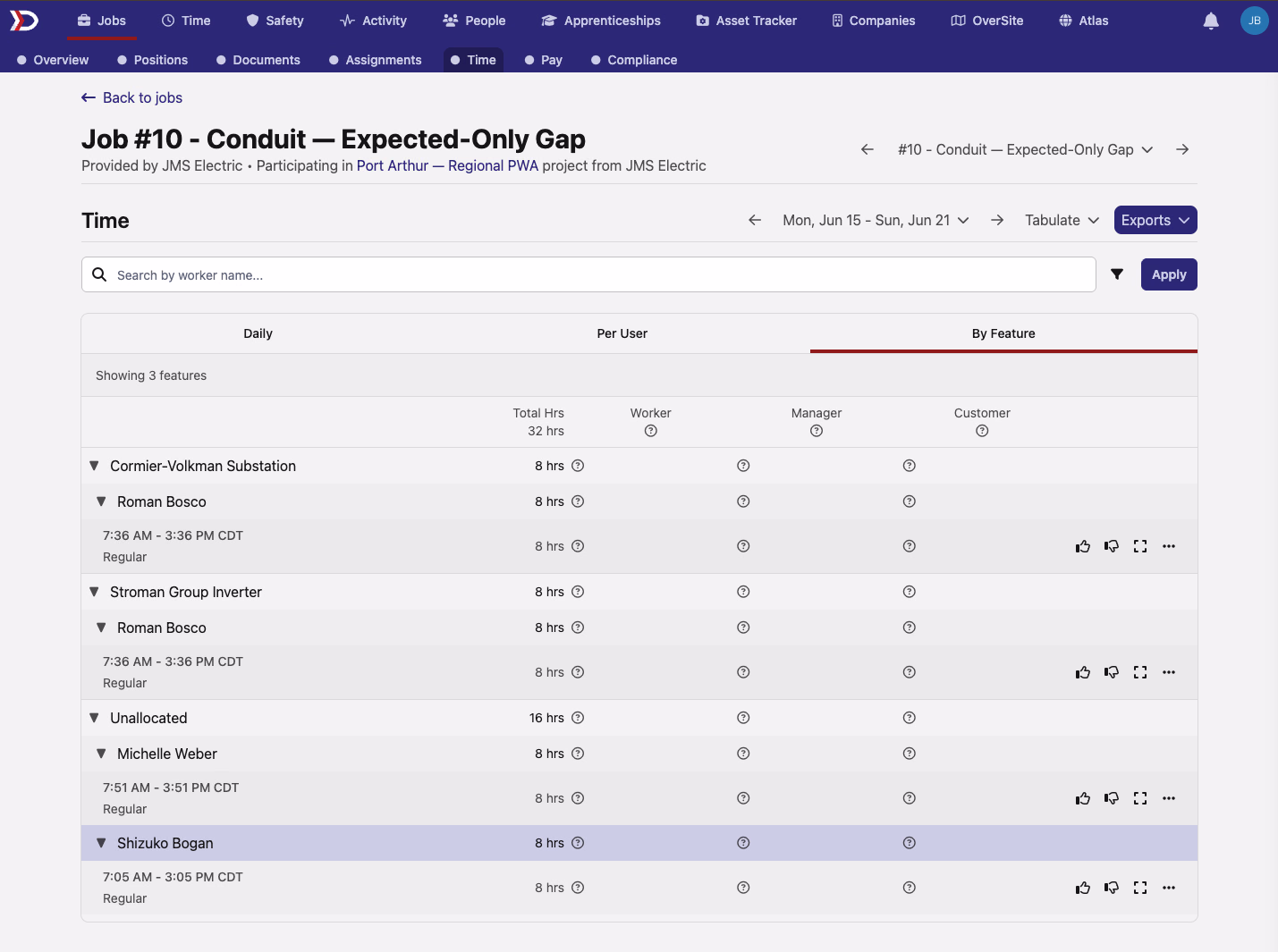Screen dimensions: 1278x952
Task: Open the Tabulate dropdown
Action: click(x=1062, y=220)
